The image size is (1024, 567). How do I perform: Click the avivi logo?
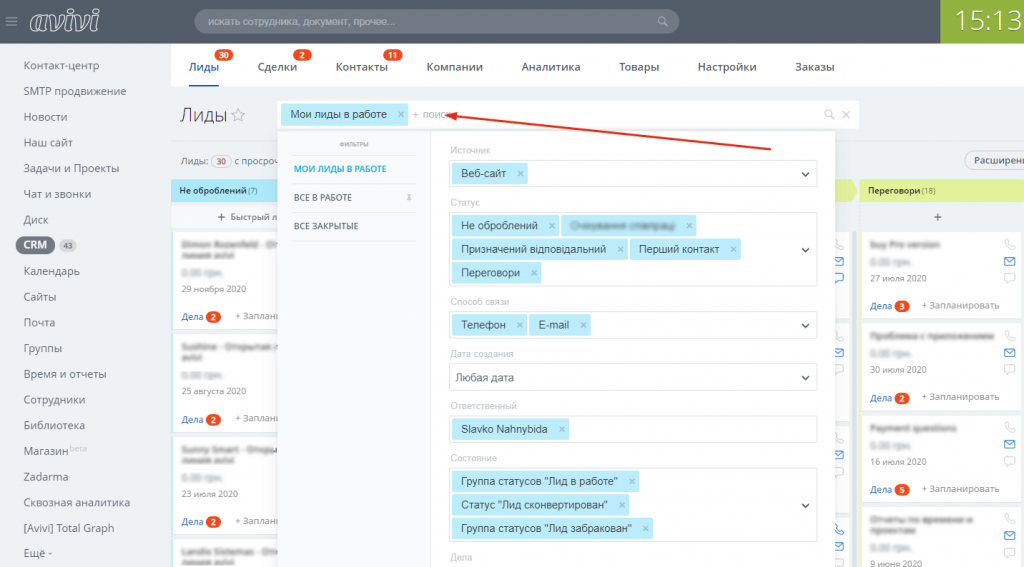[65, 21]
